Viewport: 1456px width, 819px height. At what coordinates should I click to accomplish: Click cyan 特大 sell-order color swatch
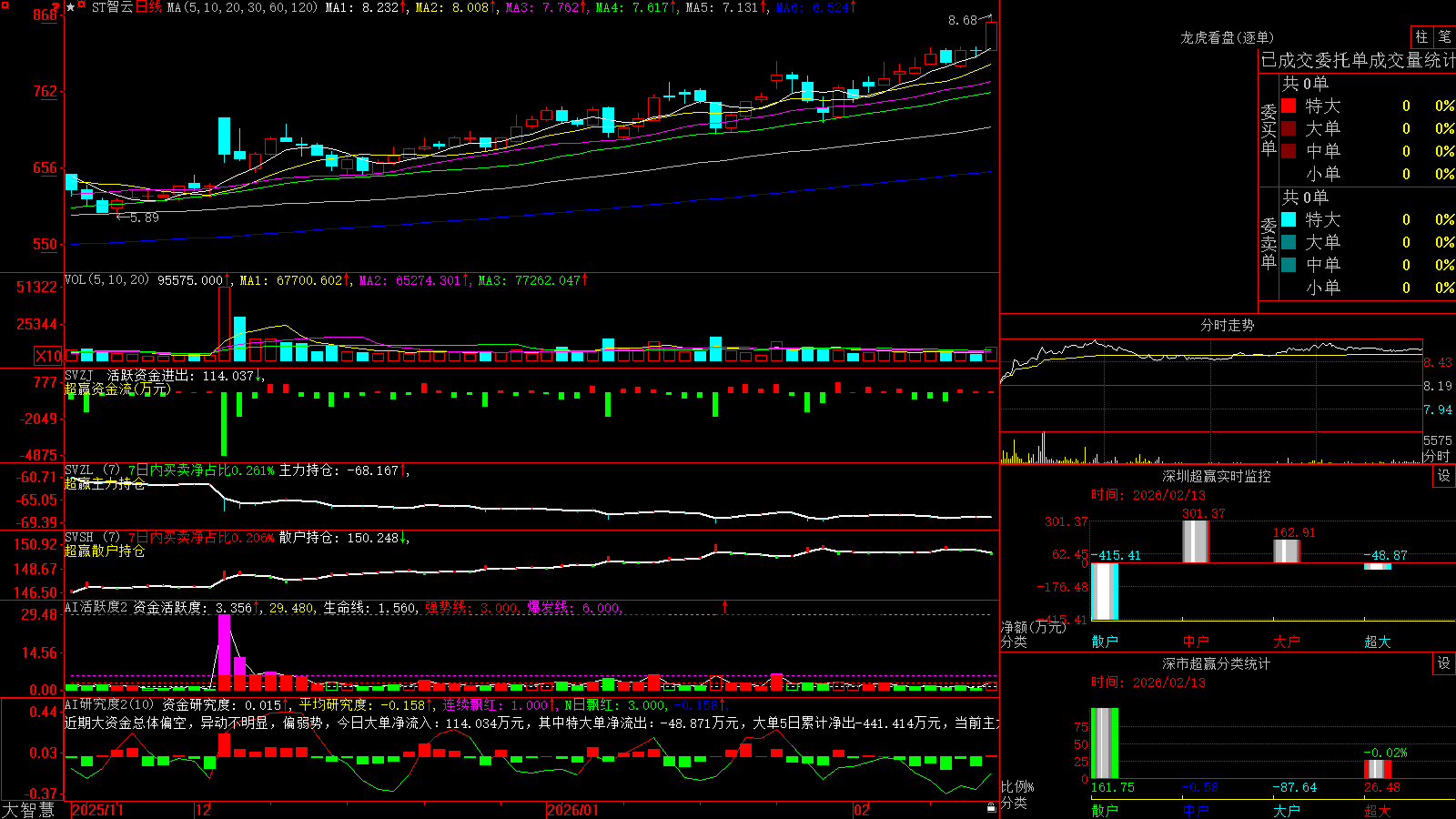1289,219
